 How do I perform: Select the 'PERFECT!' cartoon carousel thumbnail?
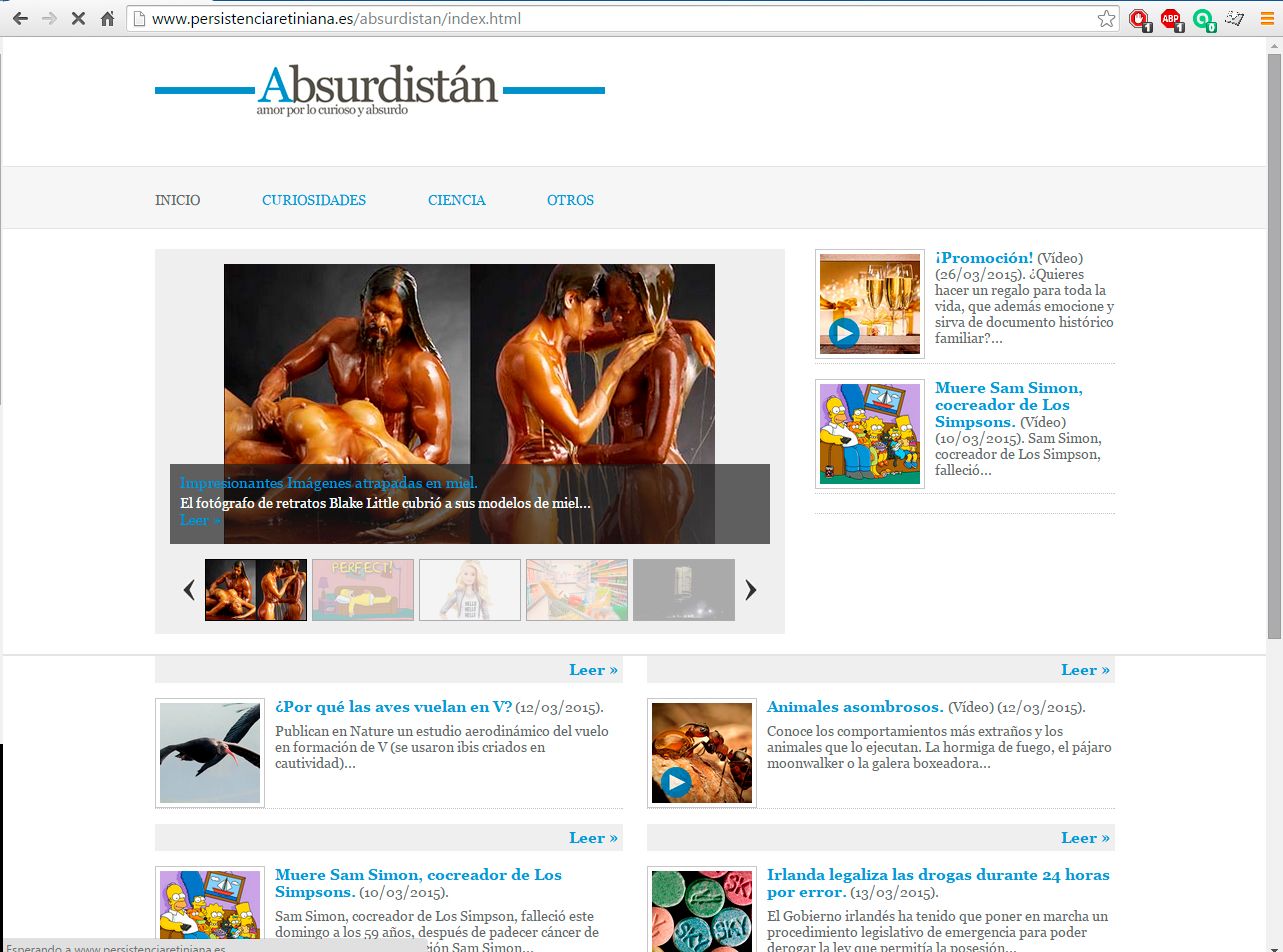[x=363, y=590]
